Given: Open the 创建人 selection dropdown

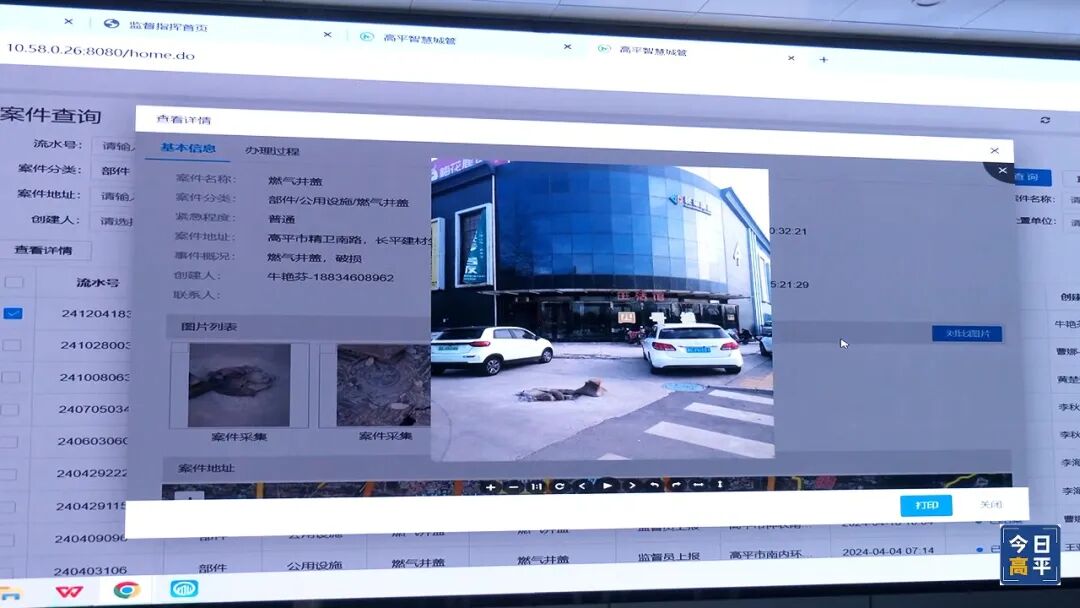Looking at the screenshot, I should tap(112, 220).
